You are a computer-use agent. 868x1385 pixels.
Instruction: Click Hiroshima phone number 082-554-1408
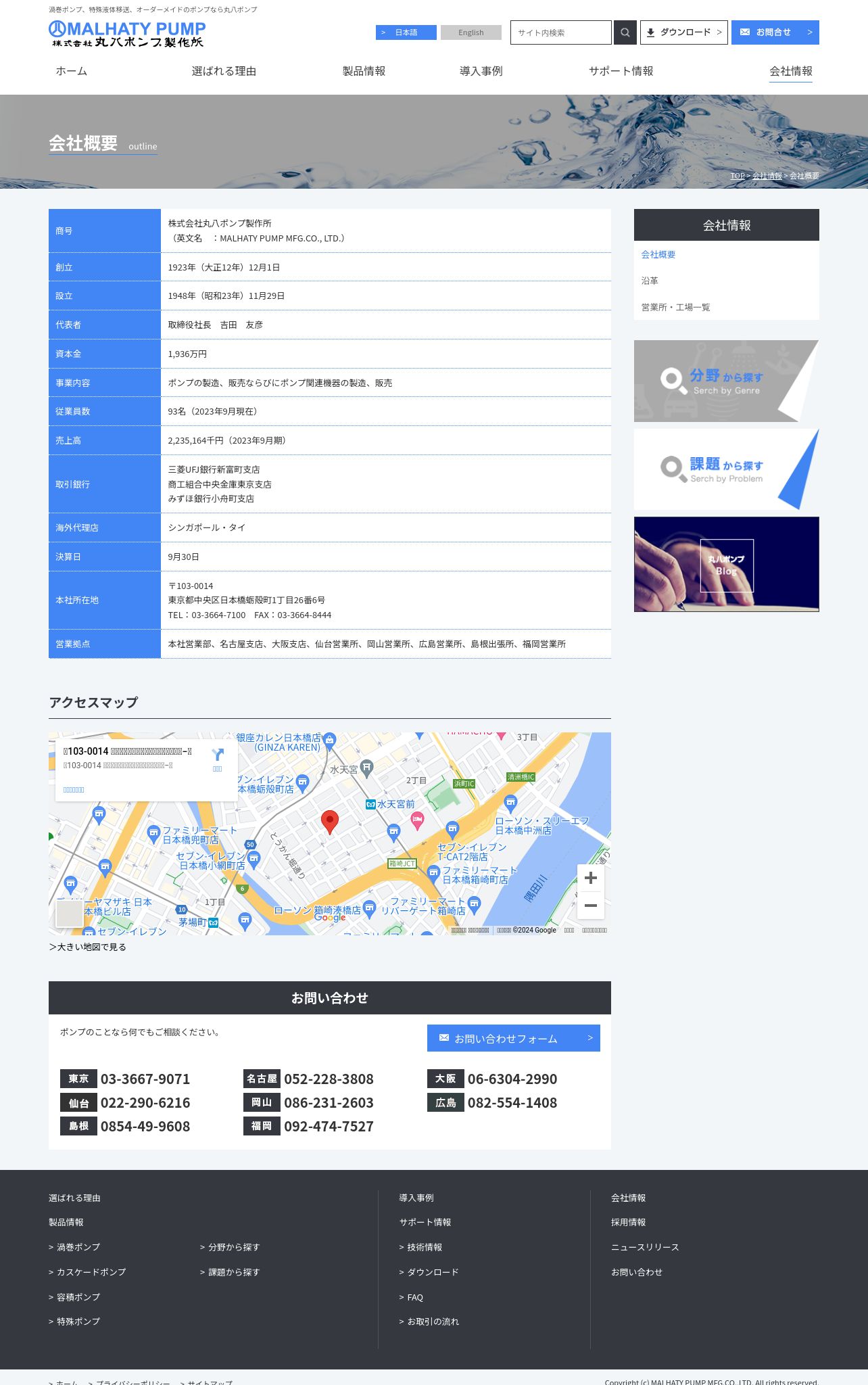point(512,1102)
